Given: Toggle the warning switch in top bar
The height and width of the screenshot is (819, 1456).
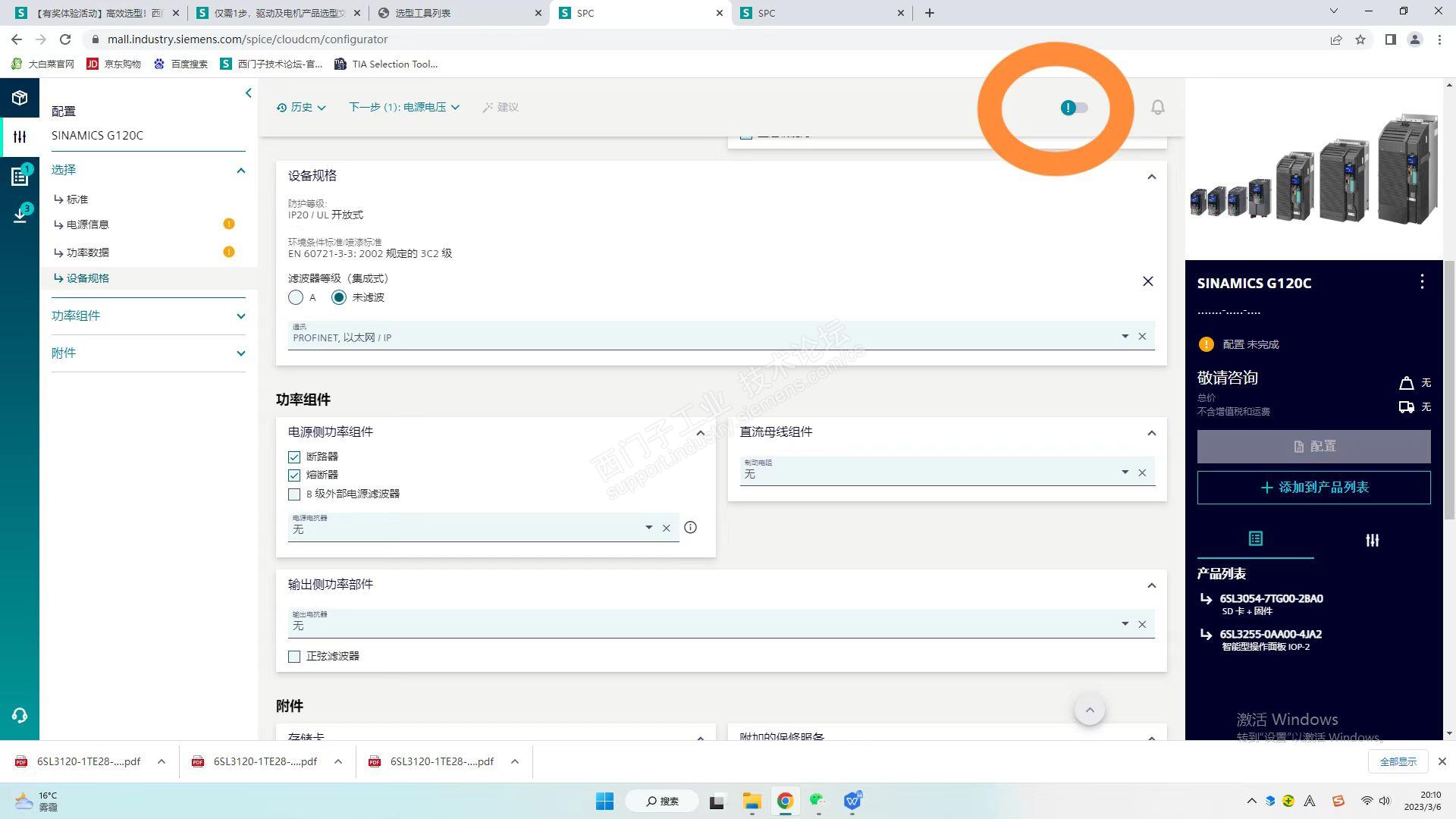Looking at the screenshot, I should 1074,108.
